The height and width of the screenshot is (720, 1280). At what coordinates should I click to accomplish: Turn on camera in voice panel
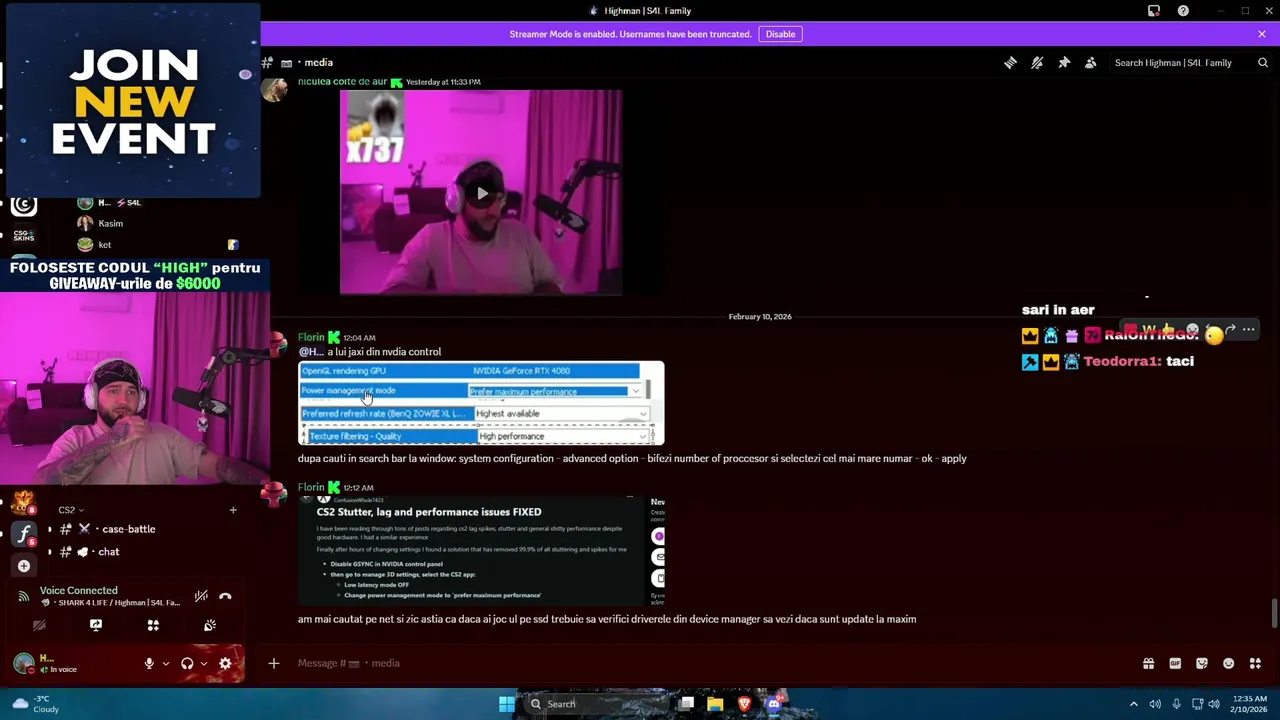pos(39,625)
